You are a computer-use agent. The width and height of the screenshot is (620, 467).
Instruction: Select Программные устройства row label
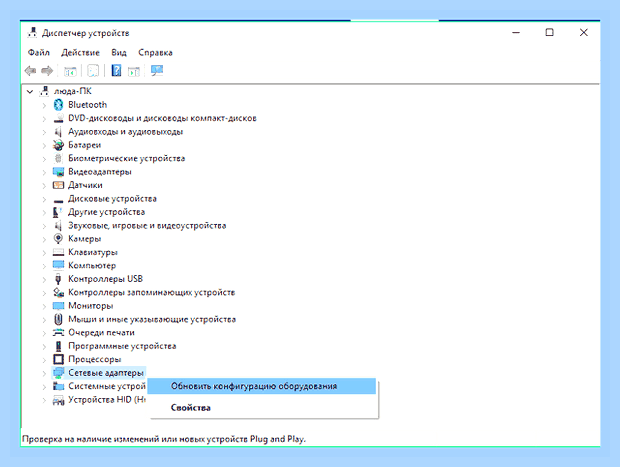pos(122,346)
